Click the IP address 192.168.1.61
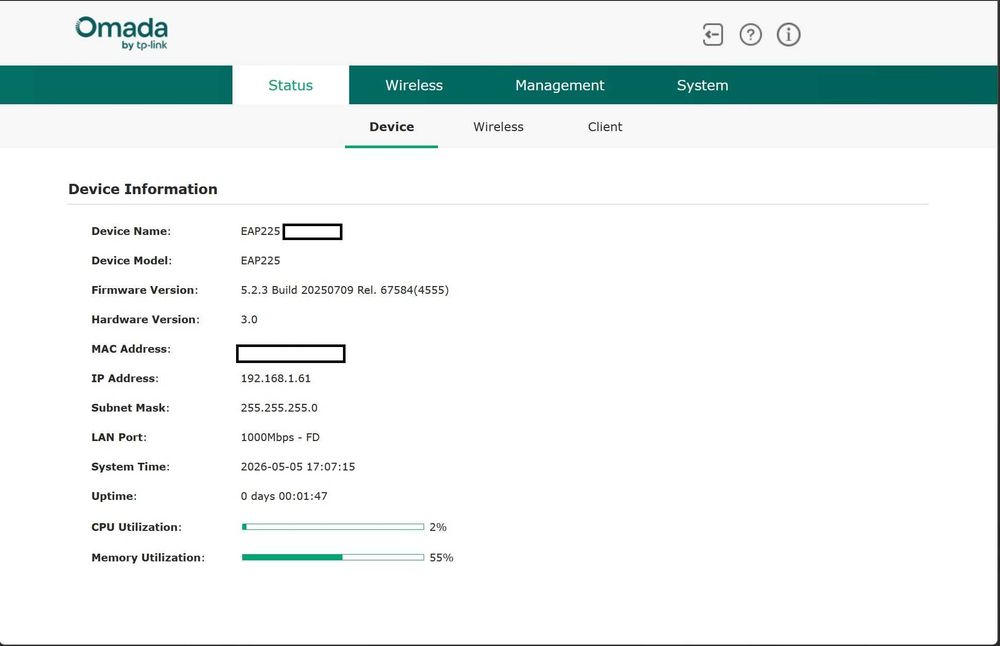The width and height of the screenshot is (1000, 646). coord(276,378)
